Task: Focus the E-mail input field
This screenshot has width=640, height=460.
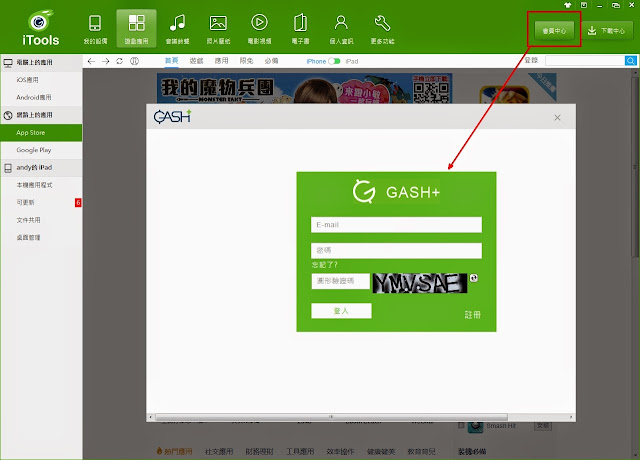Action: click(396, 224)
